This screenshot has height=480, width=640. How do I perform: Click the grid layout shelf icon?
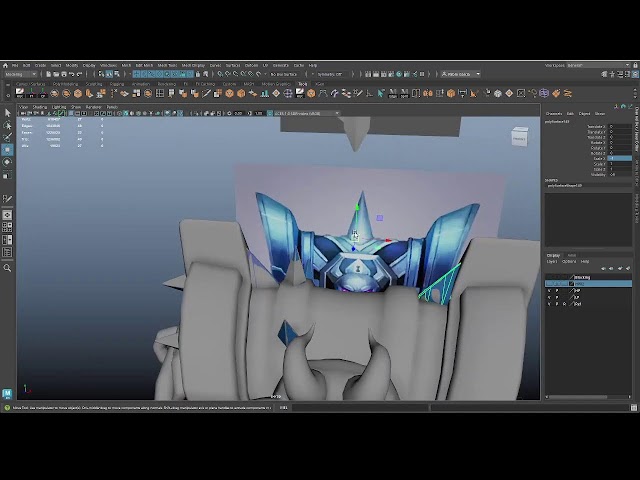pos(160,93)
